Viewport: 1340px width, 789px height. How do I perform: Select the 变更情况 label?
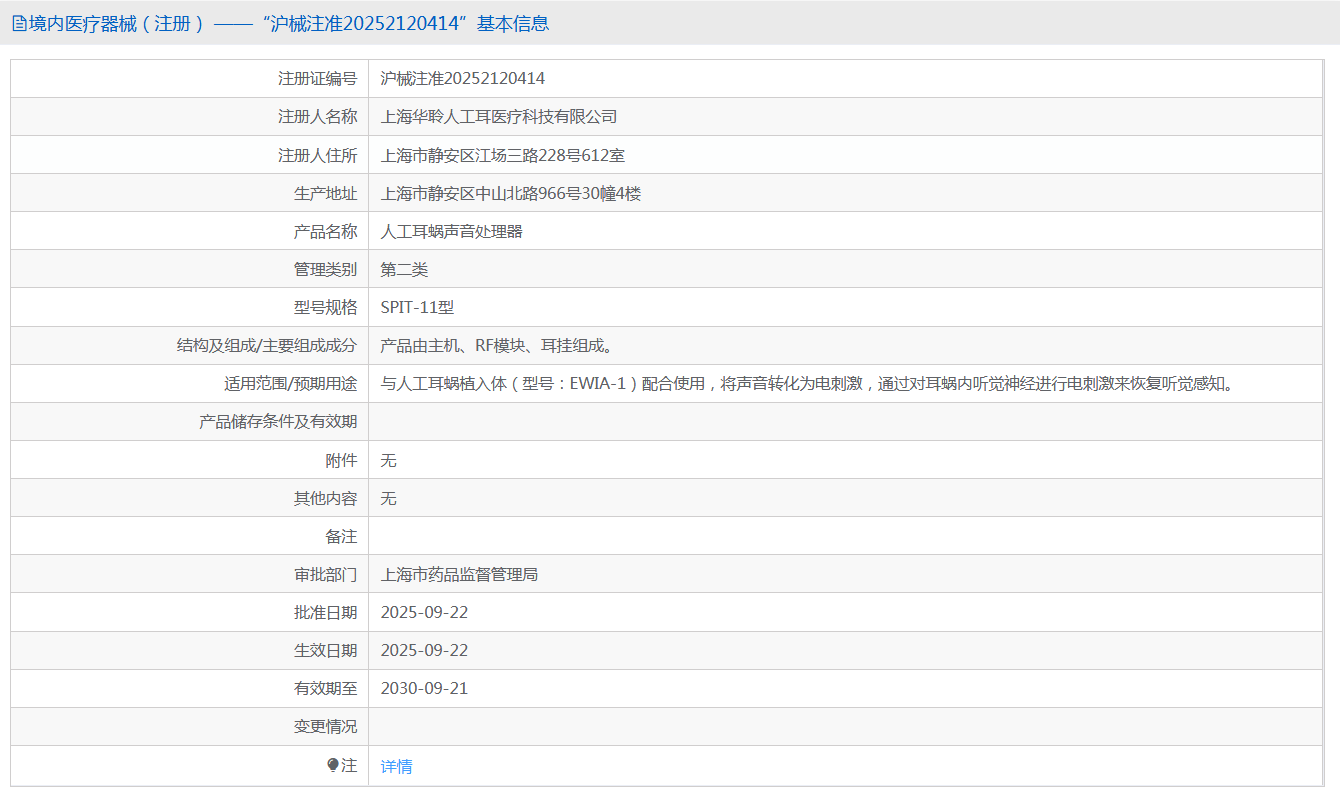coord(325,726)
